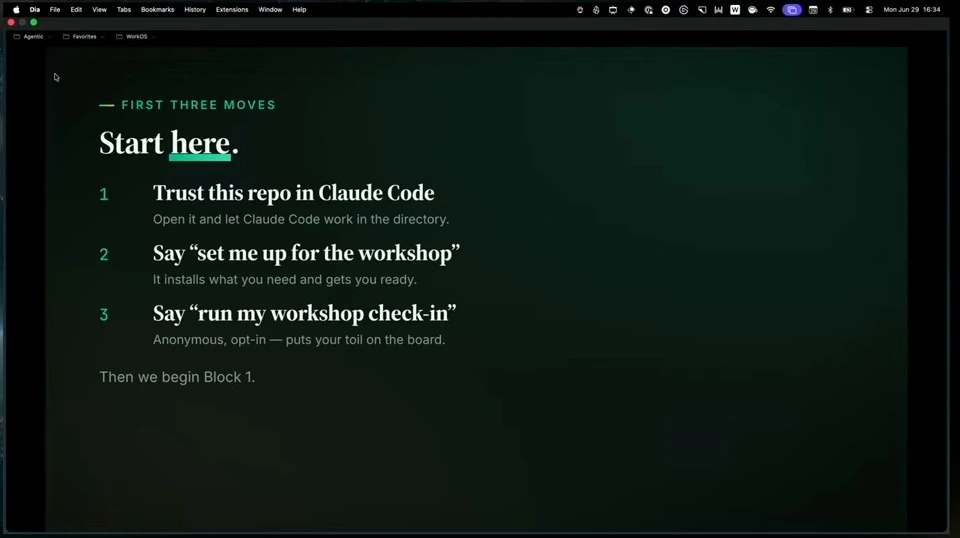
Task: Click "Anonymous, opt-in" description line
Action: (x=299, y=340)
